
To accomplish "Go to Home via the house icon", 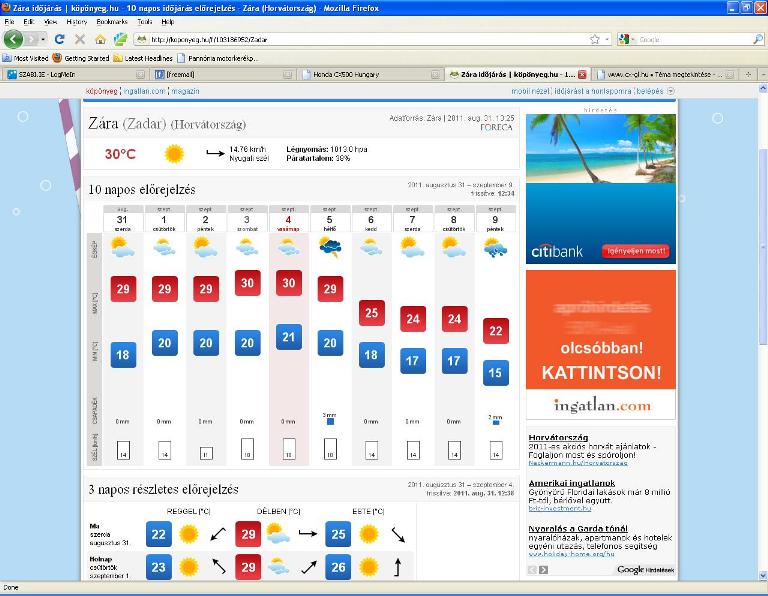I will [100, 40].
